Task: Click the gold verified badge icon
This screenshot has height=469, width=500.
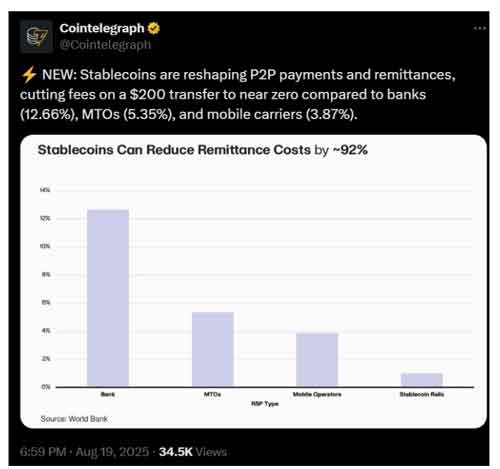Action: (154, 28)
